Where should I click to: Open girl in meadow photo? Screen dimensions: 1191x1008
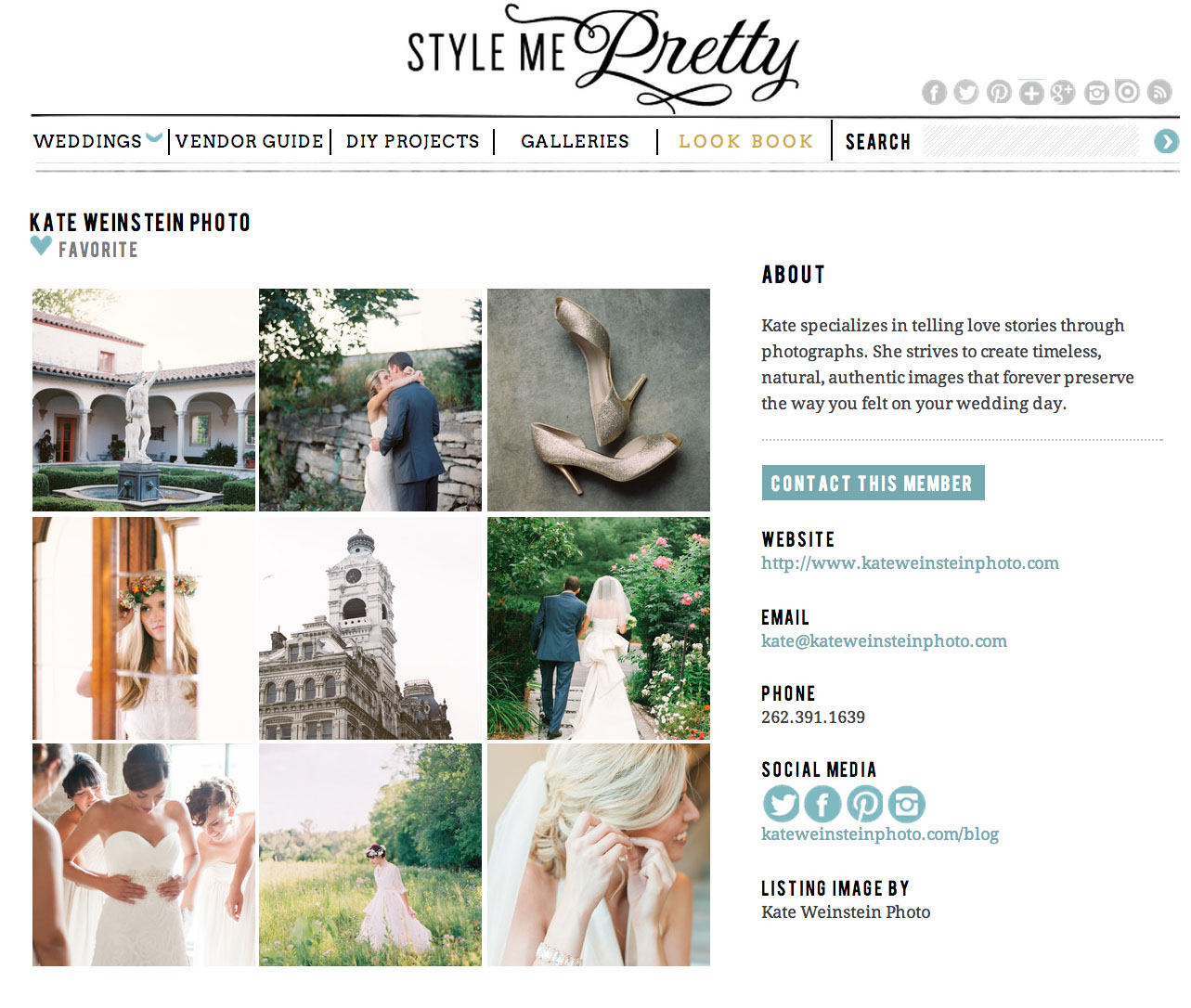pos(370,855)
